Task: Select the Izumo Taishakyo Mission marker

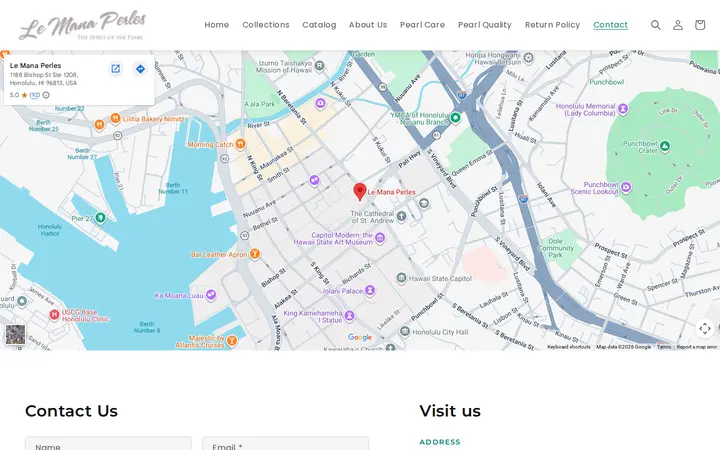Action: click(x=320, y=66)
